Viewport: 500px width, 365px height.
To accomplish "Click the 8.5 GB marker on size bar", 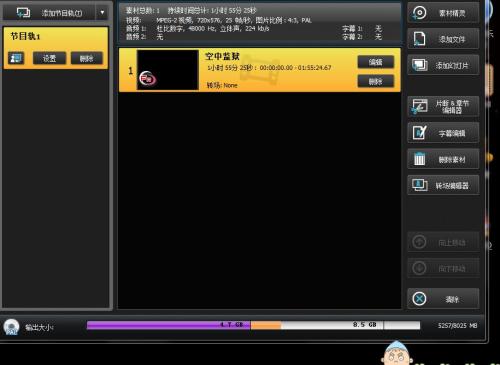I will [364, 324].
